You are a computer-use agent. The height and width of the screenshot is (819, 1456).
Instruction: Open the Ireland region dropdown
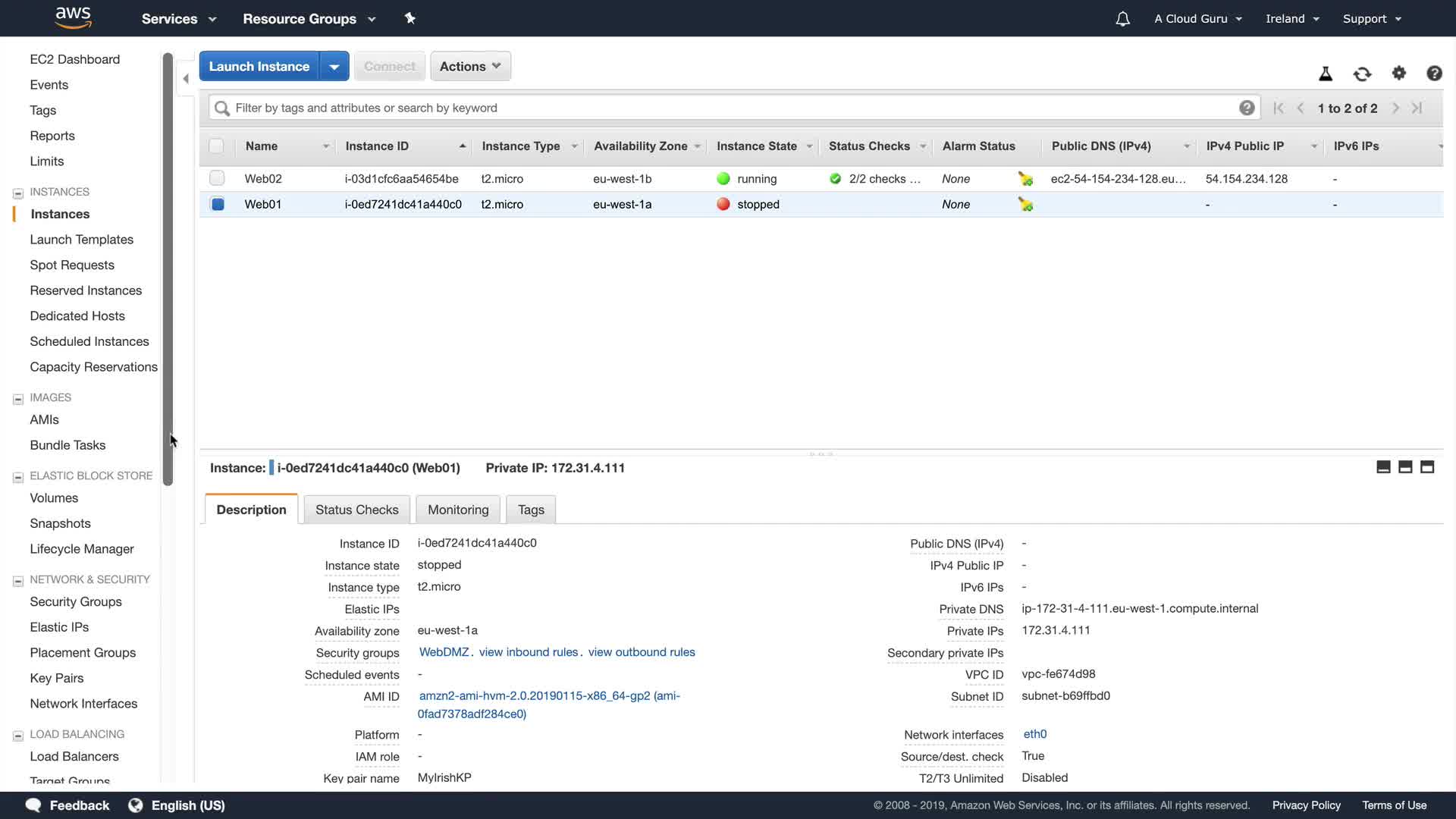pos(1292,19)
